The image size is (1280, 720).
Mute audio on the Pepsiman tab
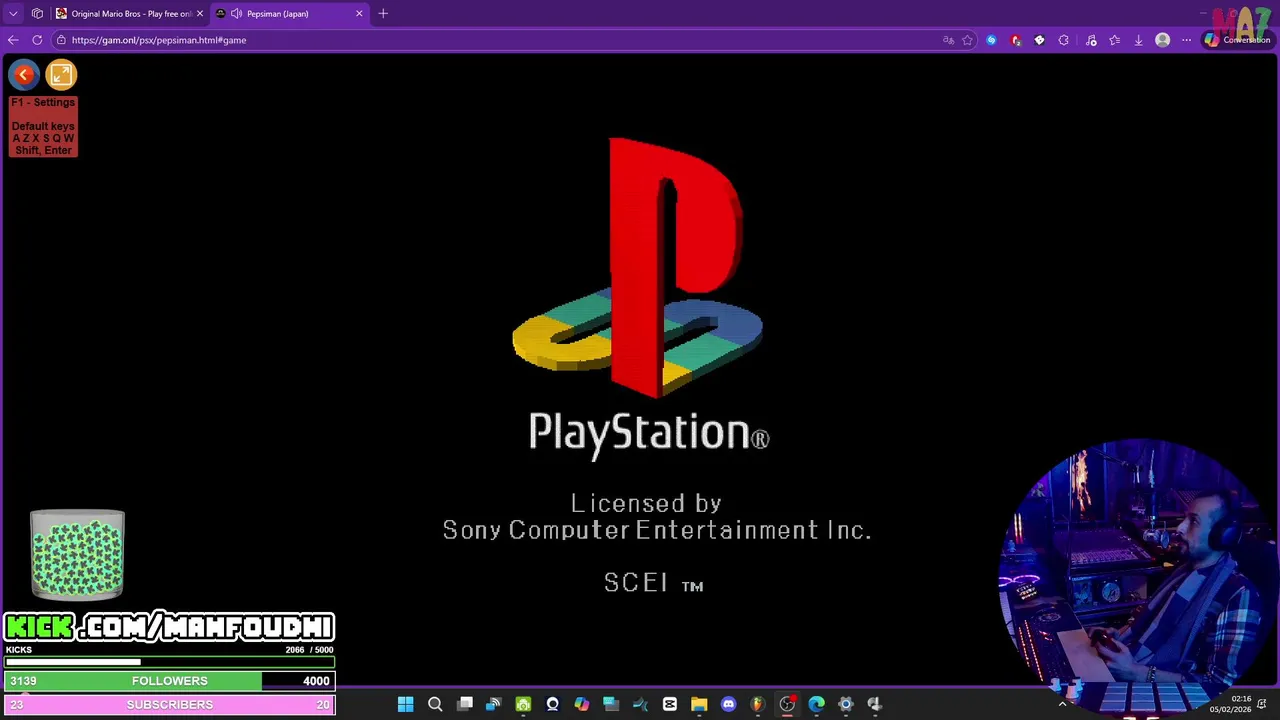tap(236, 14)
